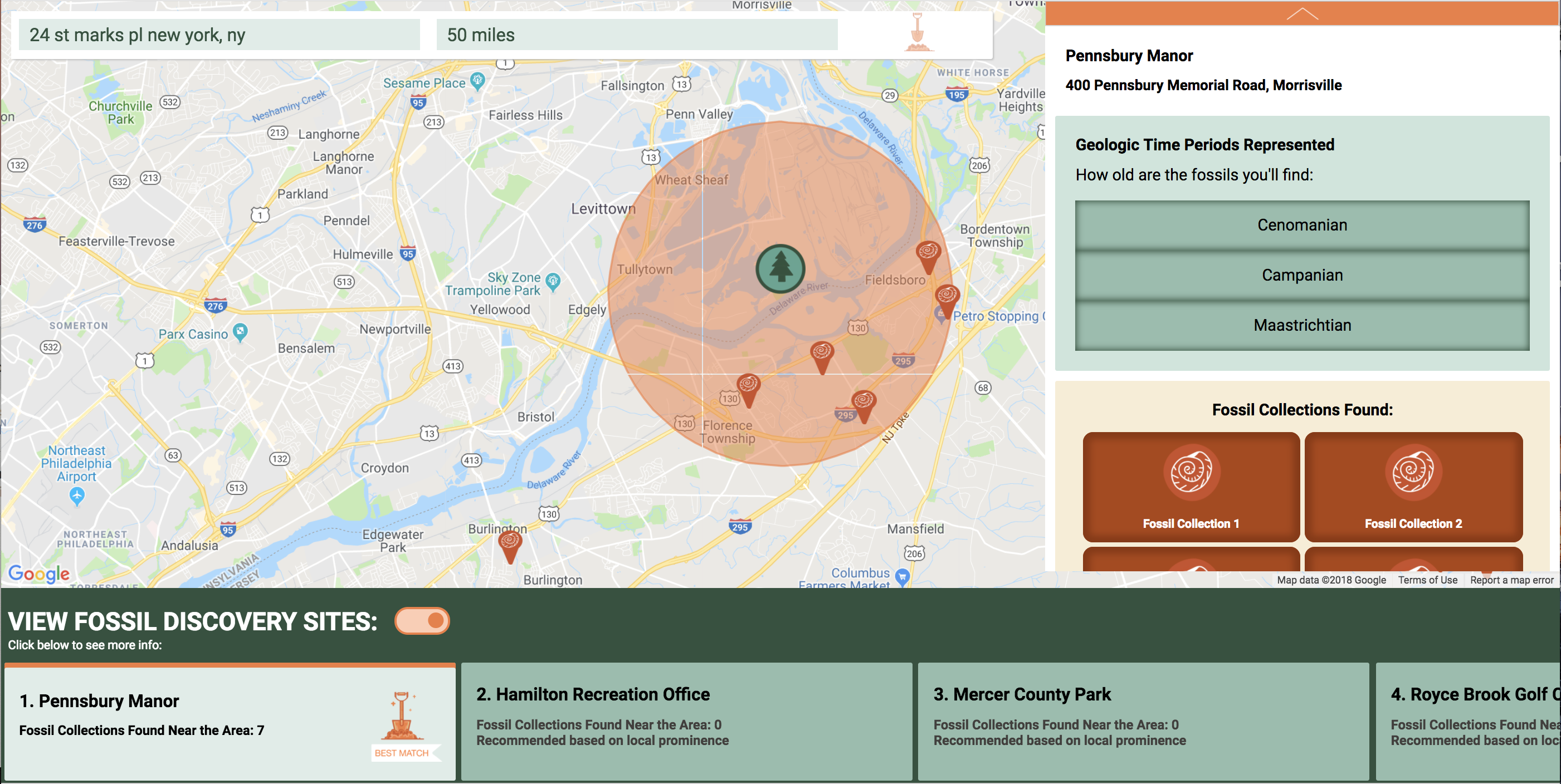1561x784 pixels.
Task: Select the Campanian time period
Action: (1301, 275)
